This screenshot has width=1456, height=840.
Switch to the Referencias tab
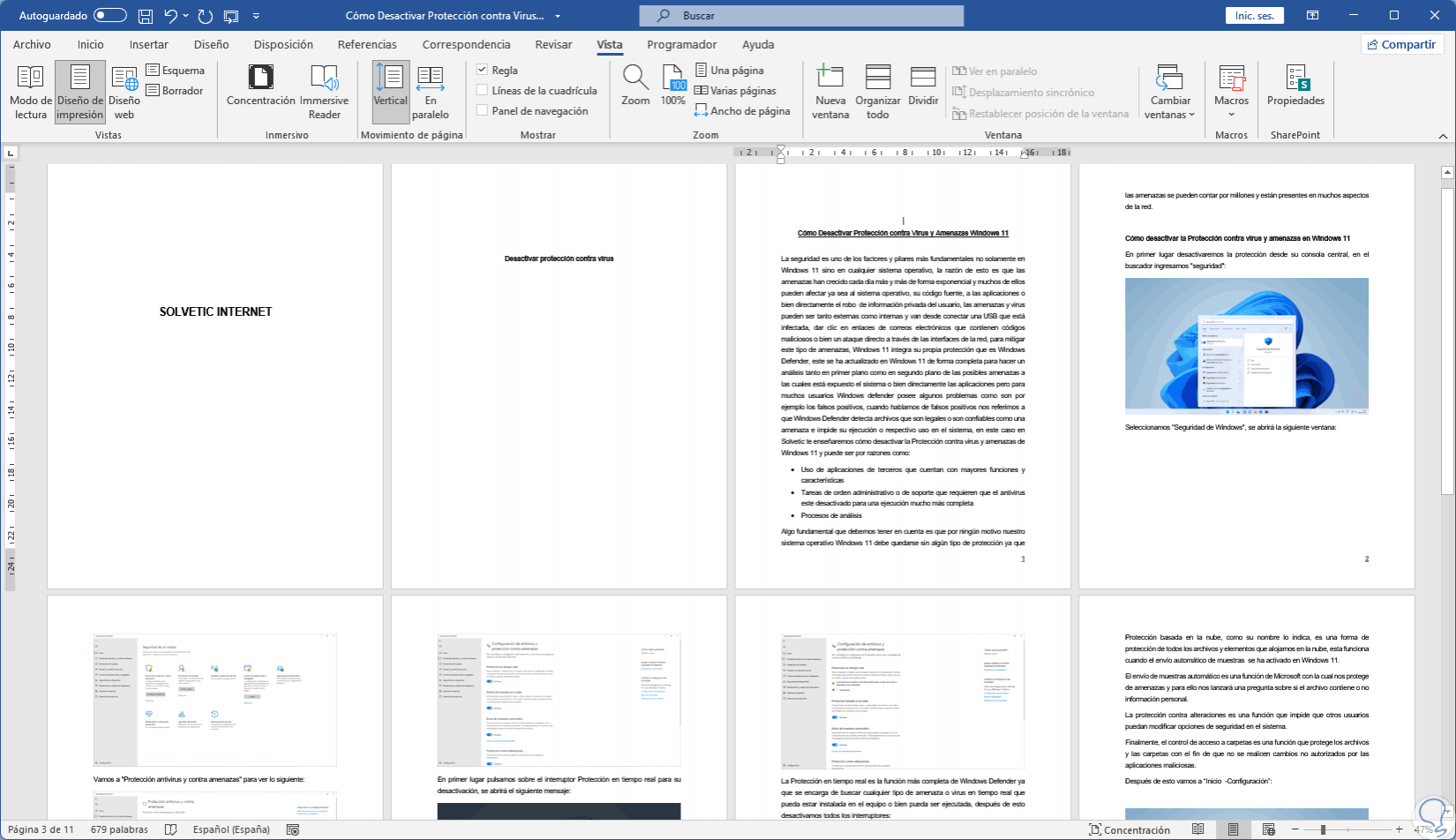367,44
